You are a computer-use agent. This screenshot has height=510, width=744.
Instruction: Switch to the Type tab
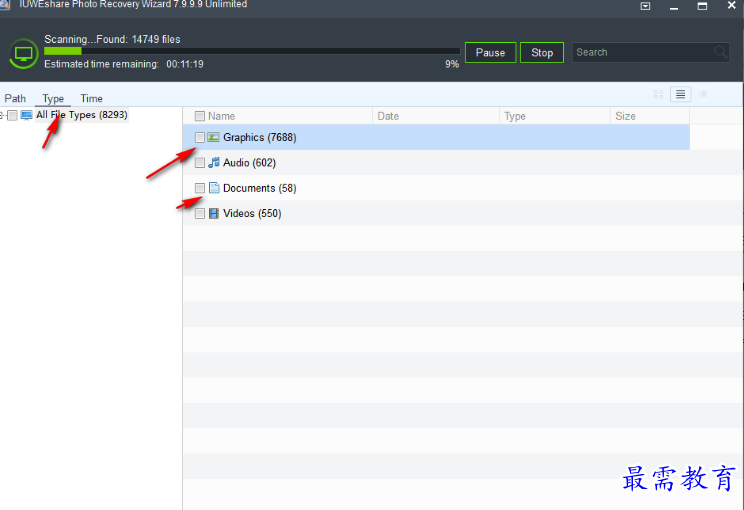[x=53, y=98]
